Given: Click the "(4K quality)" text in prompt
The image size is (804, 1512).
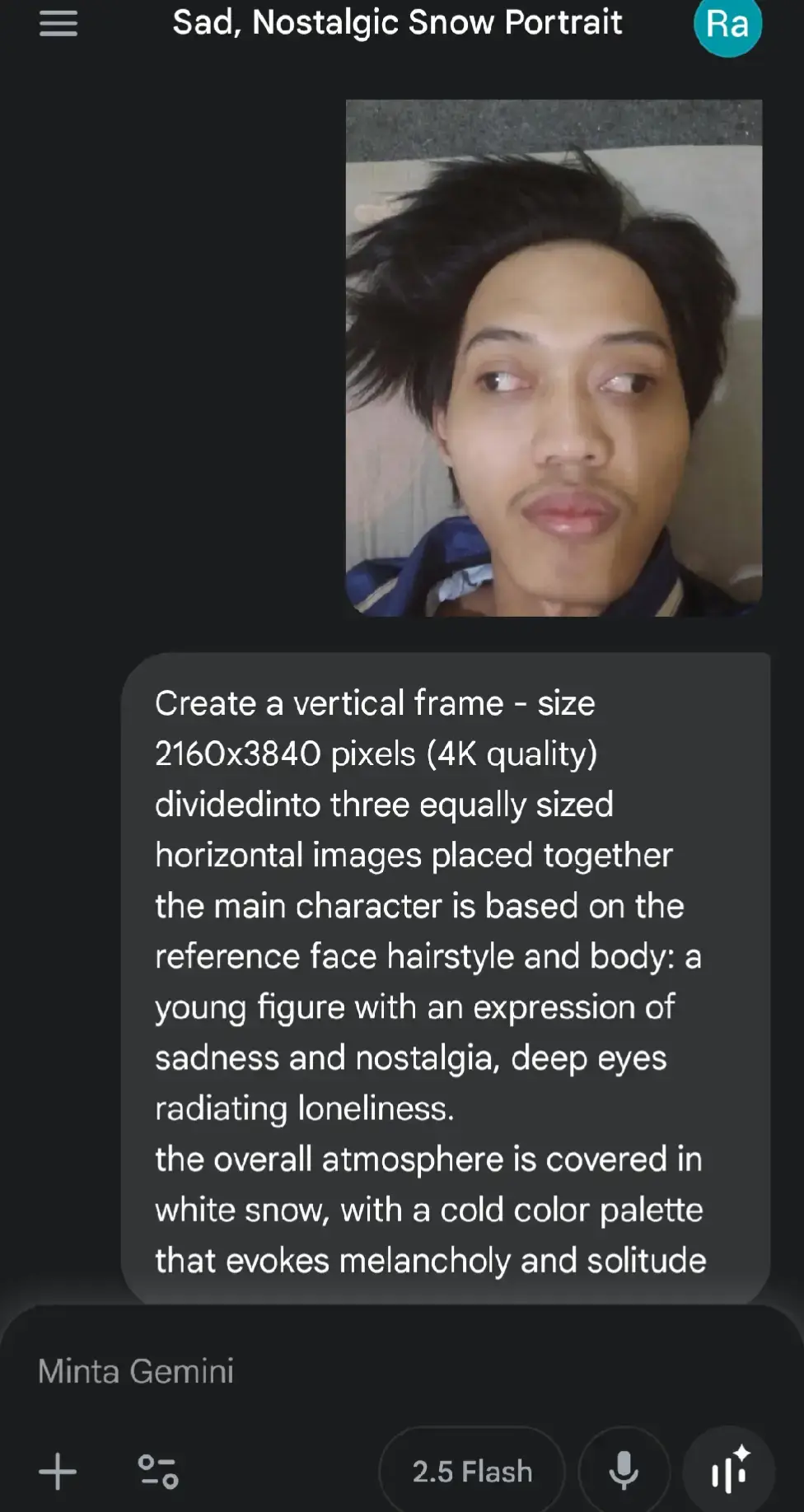Looking at the screenshot, I should coord(512,754).
